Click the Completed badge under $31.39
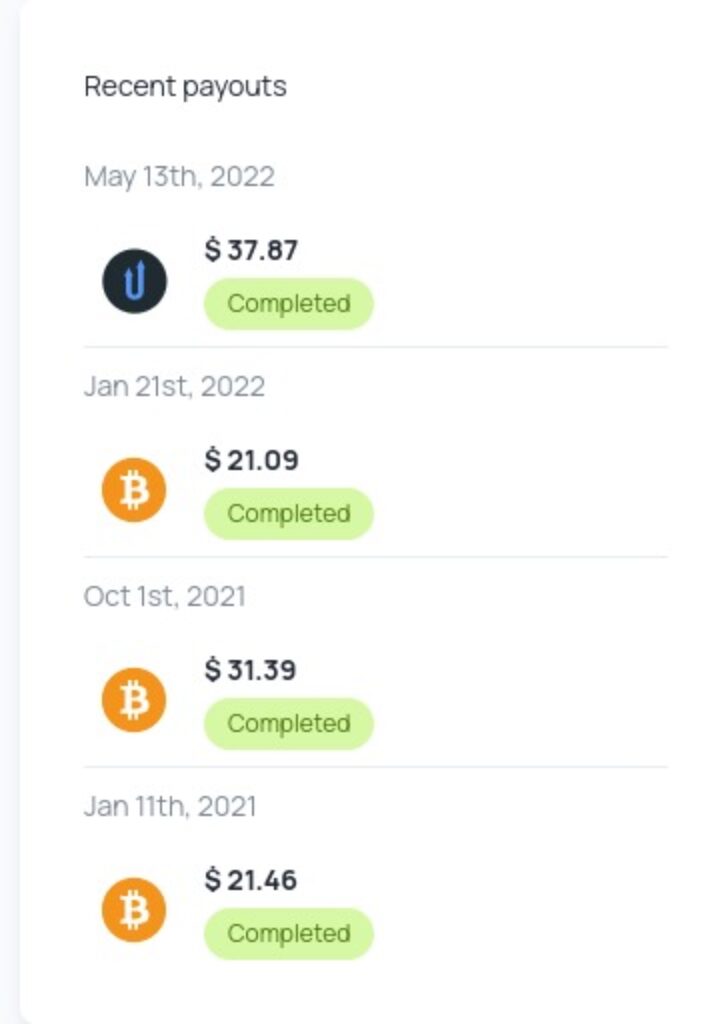702x1024 pixels. point(288,724)
